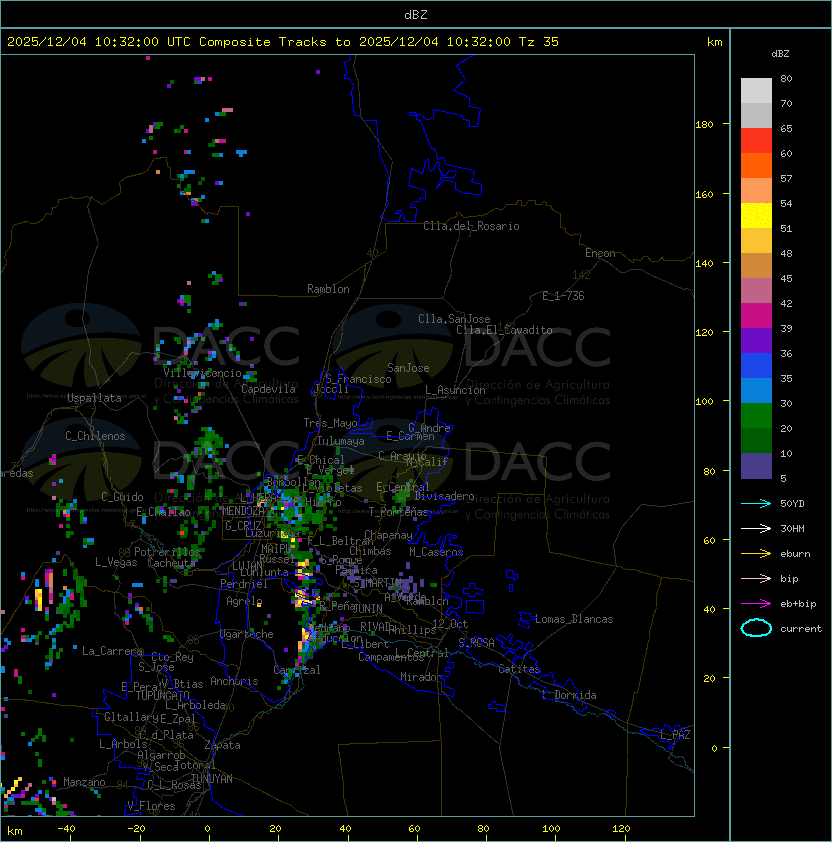Select the orange 60 dBZ color swatch
Screen dimensions: 832x842
click(756, 166)
